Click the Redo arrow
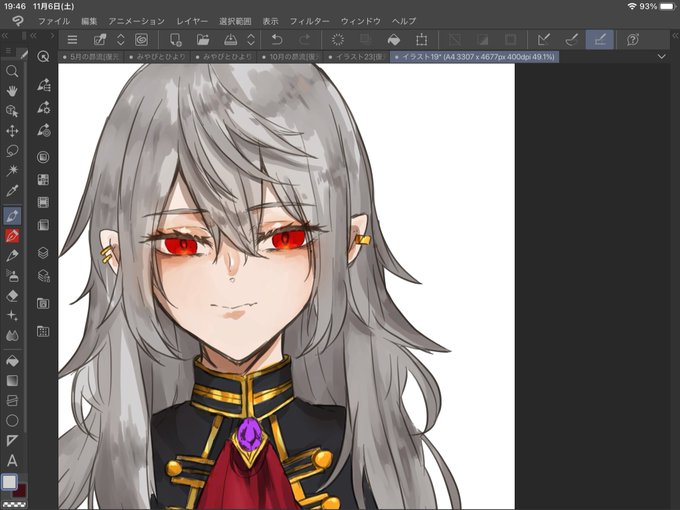Screen dimensions: 680x510 point(305,40)
